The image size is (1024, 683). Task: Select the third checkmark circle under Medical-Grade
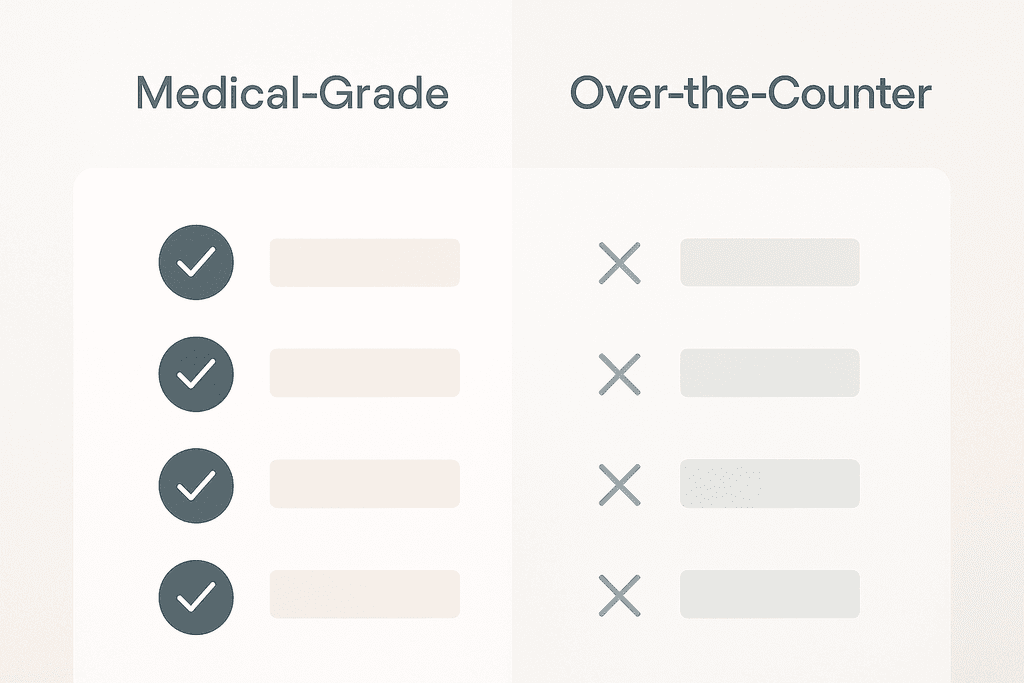click(x=196, y=484)
